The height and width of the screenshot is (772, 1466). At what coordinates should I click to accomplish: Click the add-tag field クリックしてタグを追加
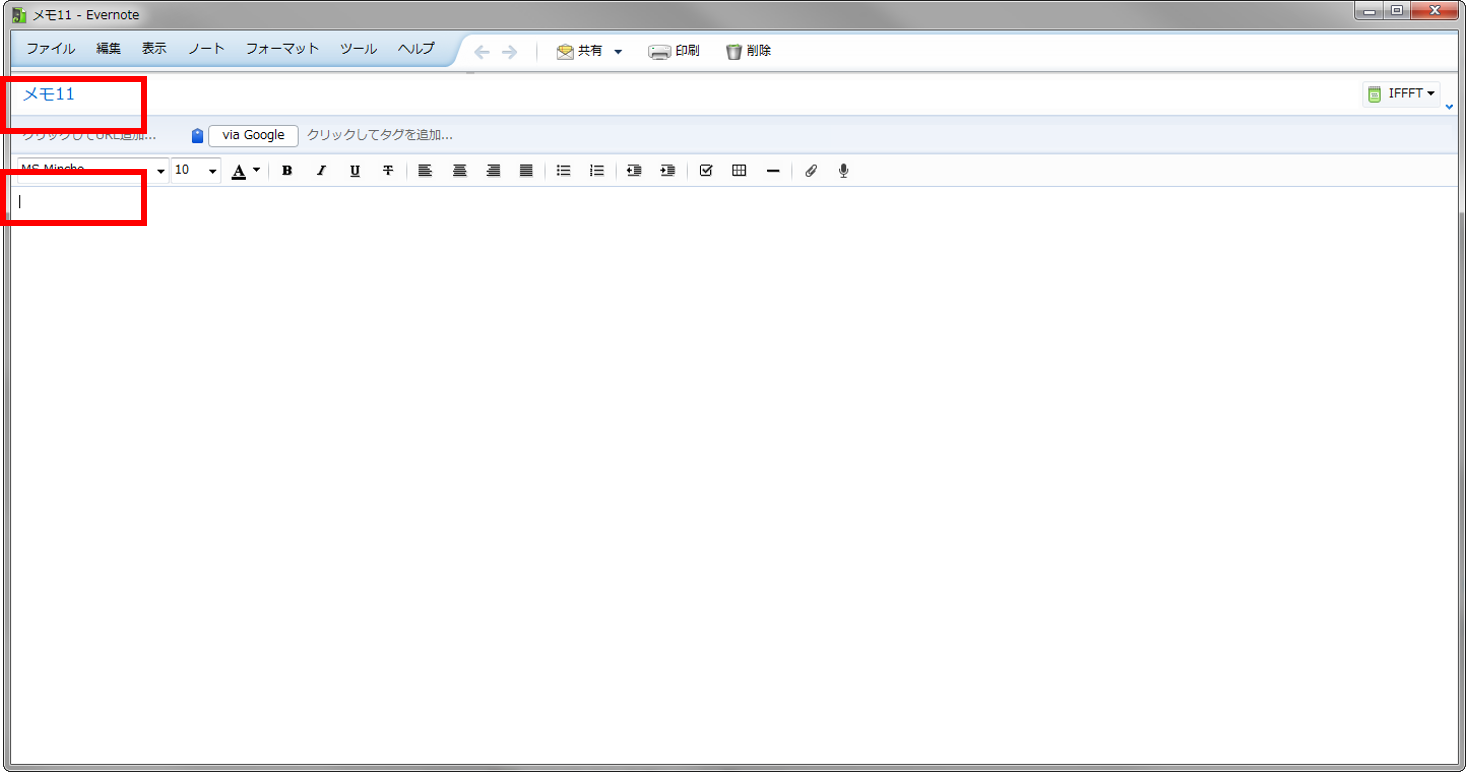tap(380, 135)
